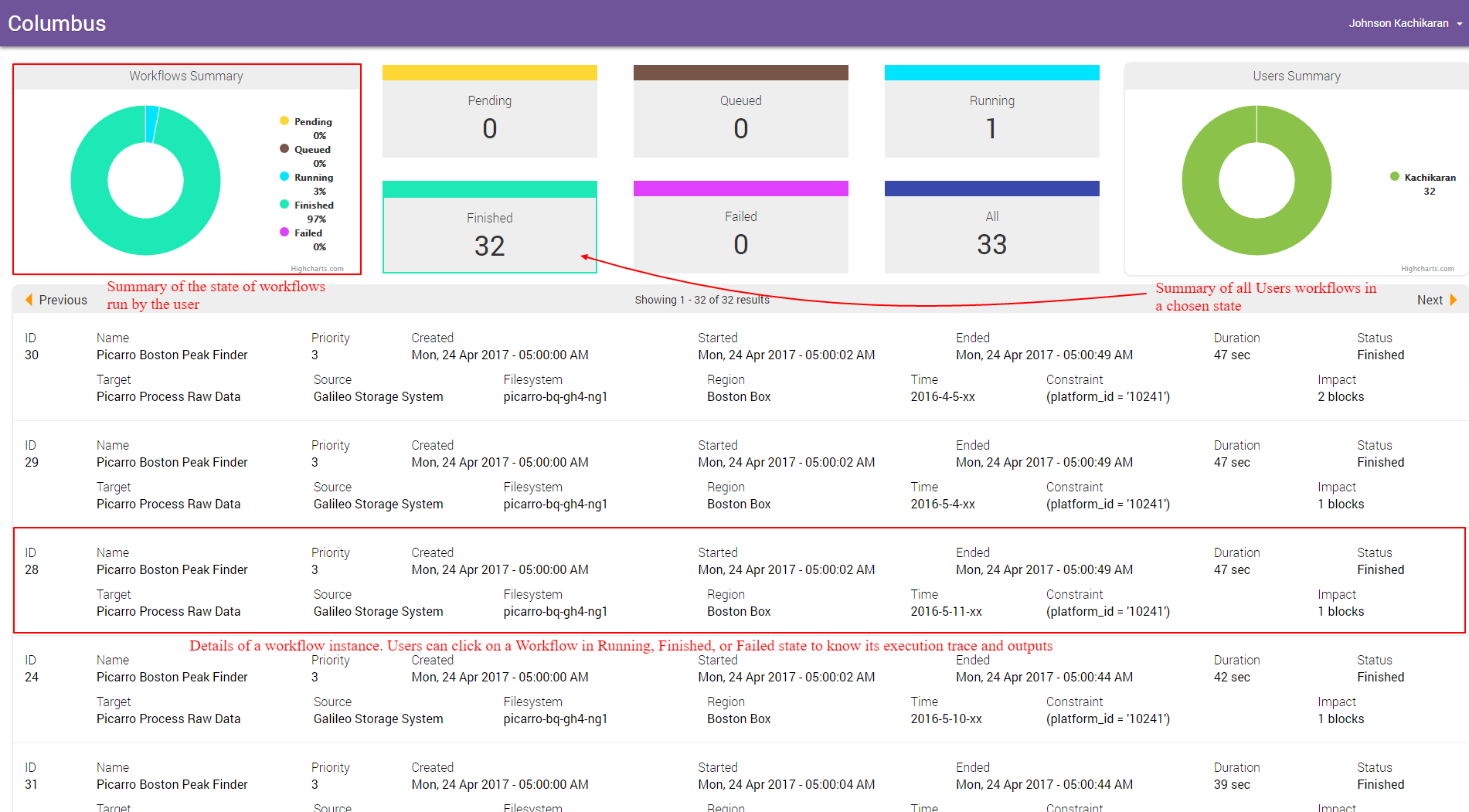Select the Pending workflows card

pos(490,111)
